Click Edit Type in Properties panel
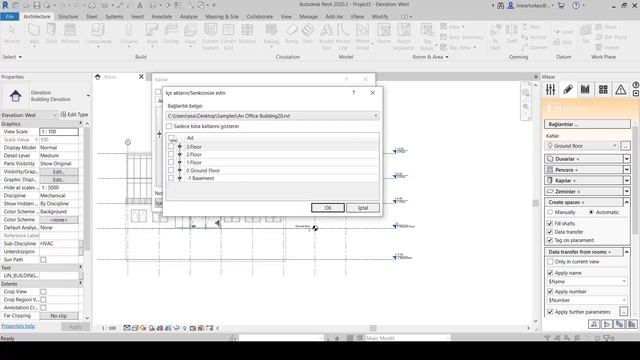Image resolution: width=640 pixels, height=360 pixels. 74,115
